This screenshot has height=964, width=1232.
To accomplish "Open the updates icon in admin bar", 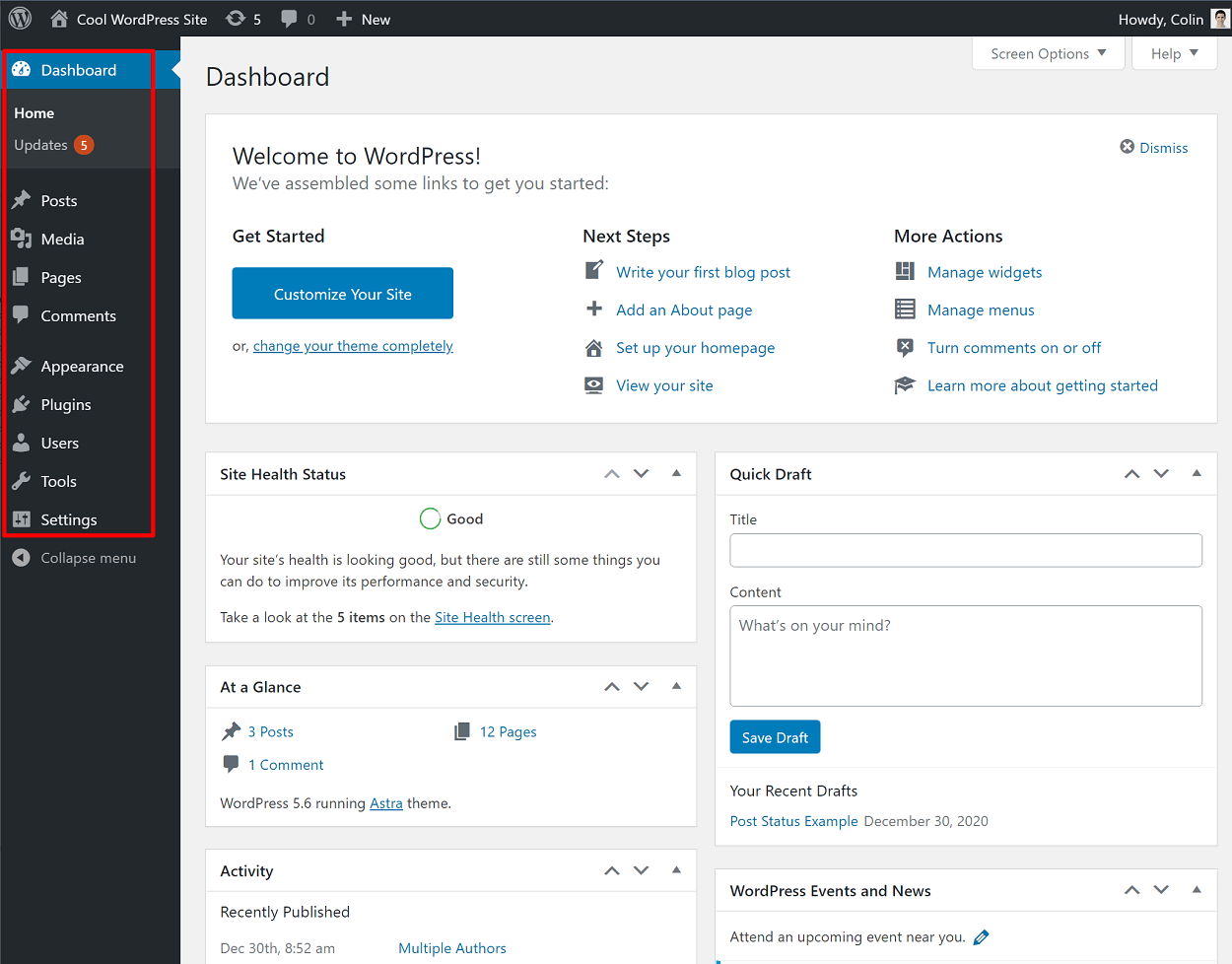I will (x=236, y=19).
